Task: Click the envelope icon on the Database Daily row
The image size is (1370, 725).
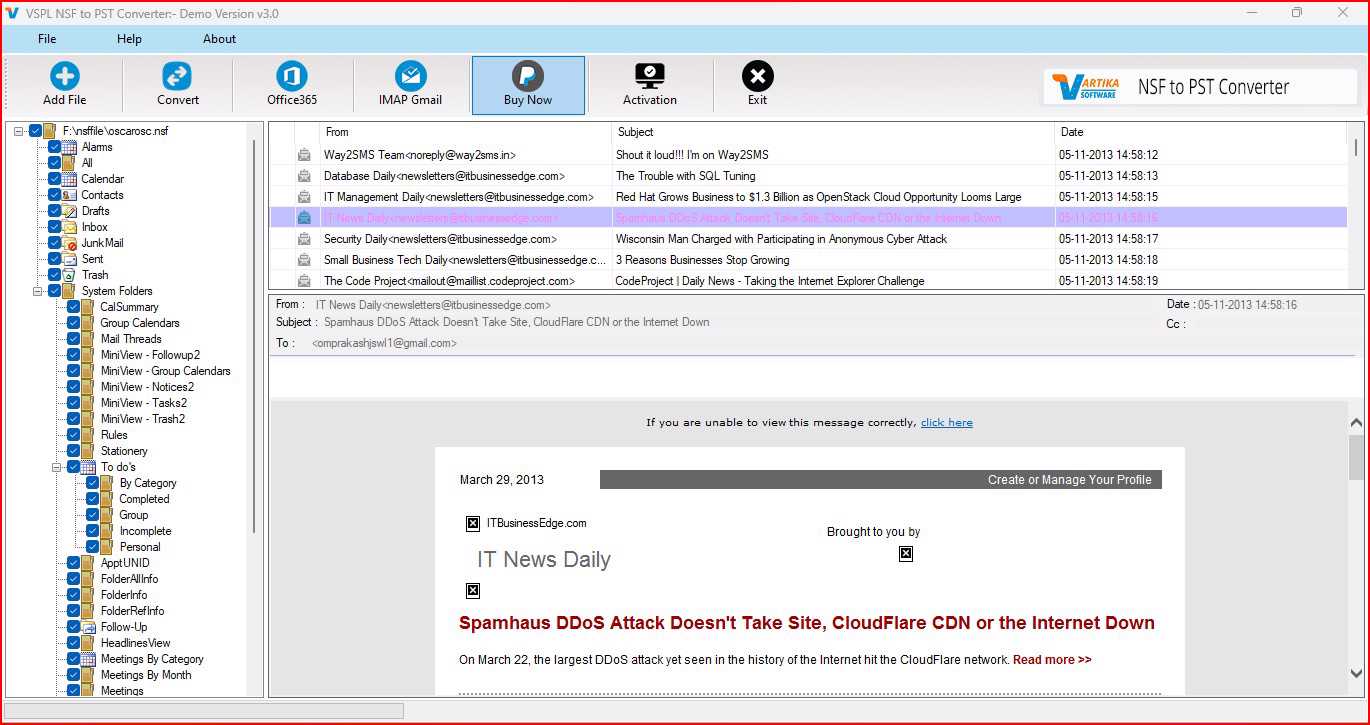Action: pyautogui.click(x=304, y=176)
